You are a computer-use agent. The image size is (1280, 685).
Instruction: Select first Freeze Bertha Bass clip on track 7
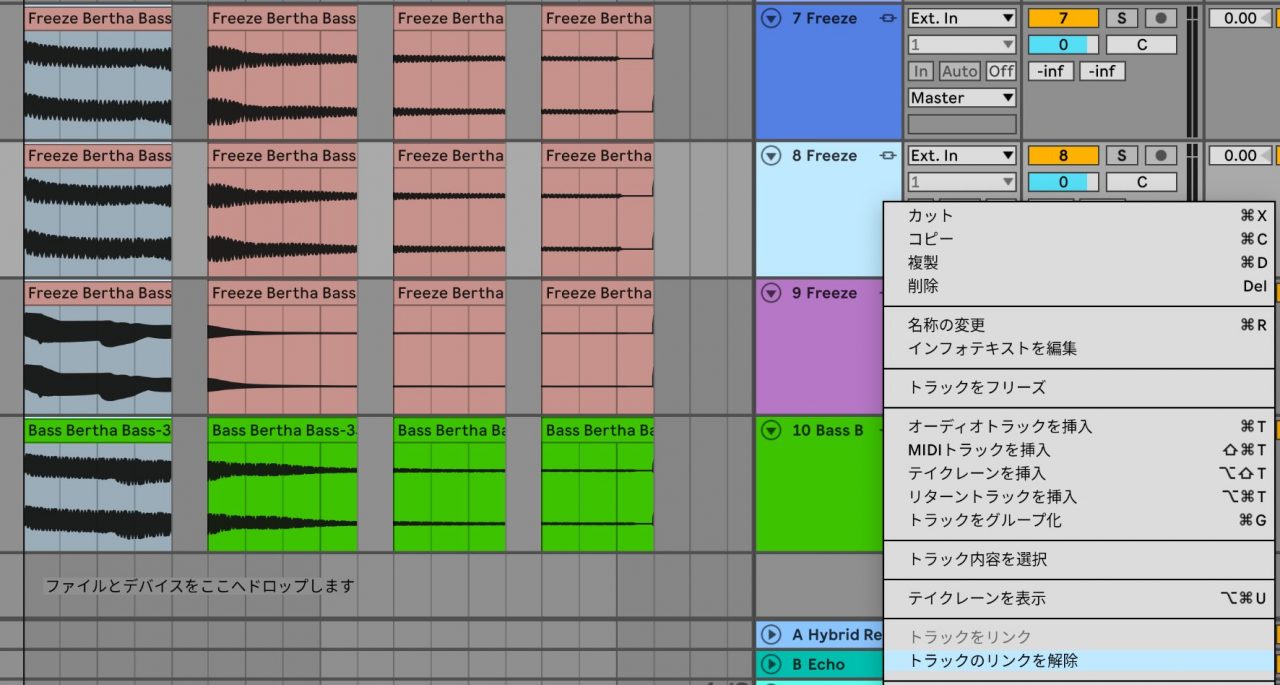(x=98, y=72)
